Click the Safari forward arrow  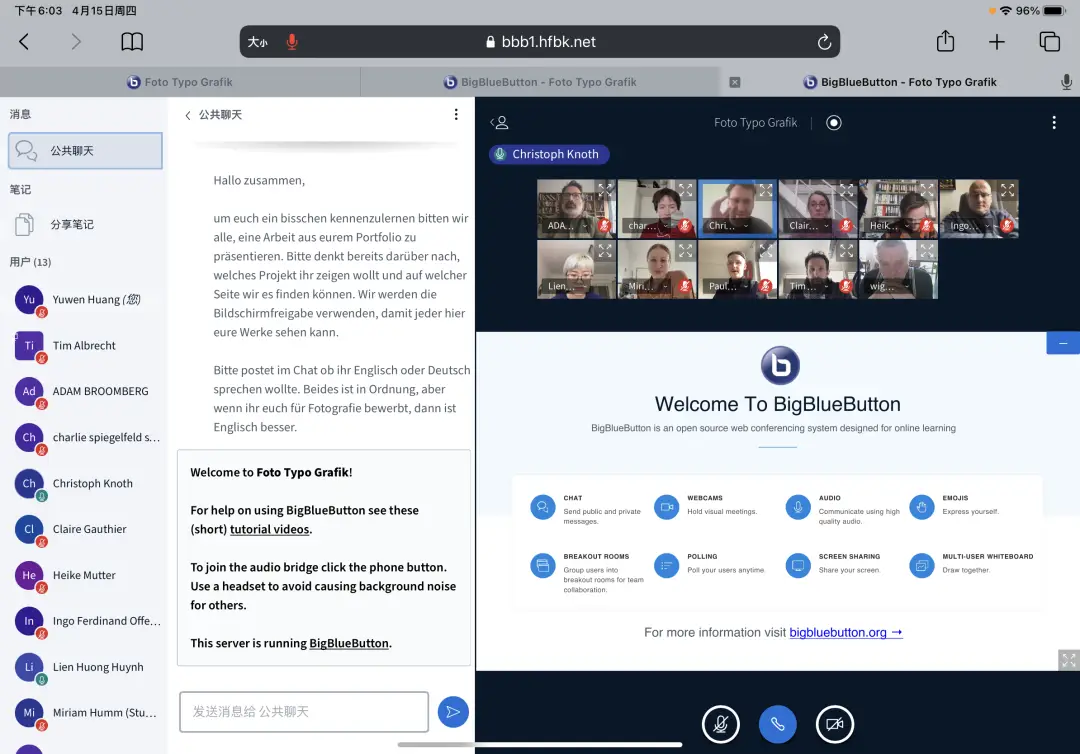click(76, 42)
